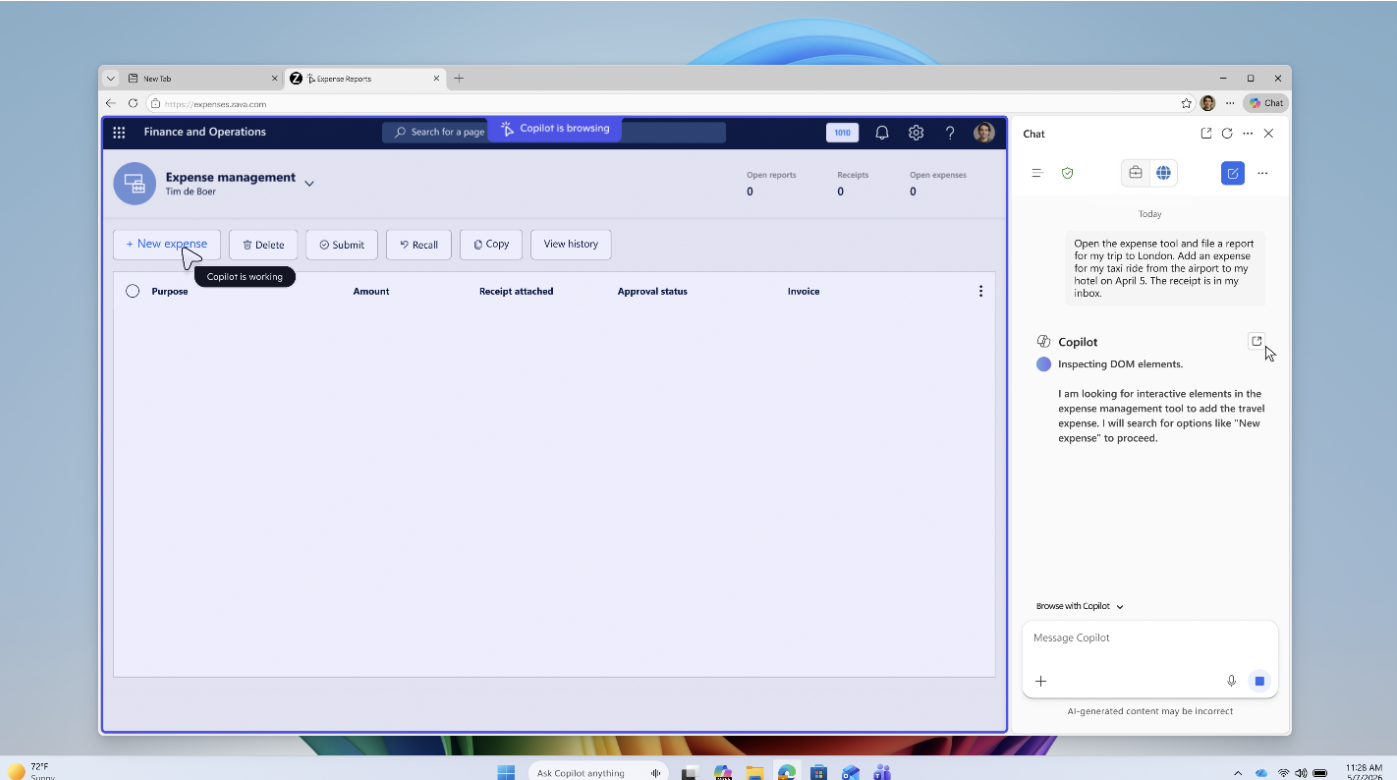
Task: Click the green protection shield icon
Action: pos(1067,173)
